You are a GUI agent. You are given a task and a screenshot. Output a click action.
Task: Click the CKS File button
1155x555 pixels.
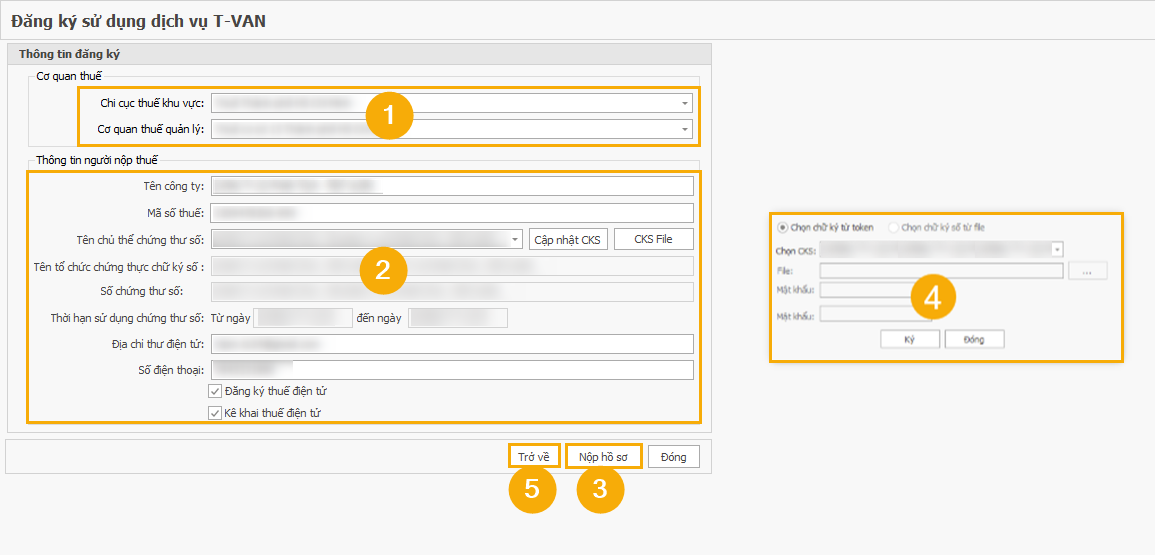pyautogui.click(x=653, y=240)
